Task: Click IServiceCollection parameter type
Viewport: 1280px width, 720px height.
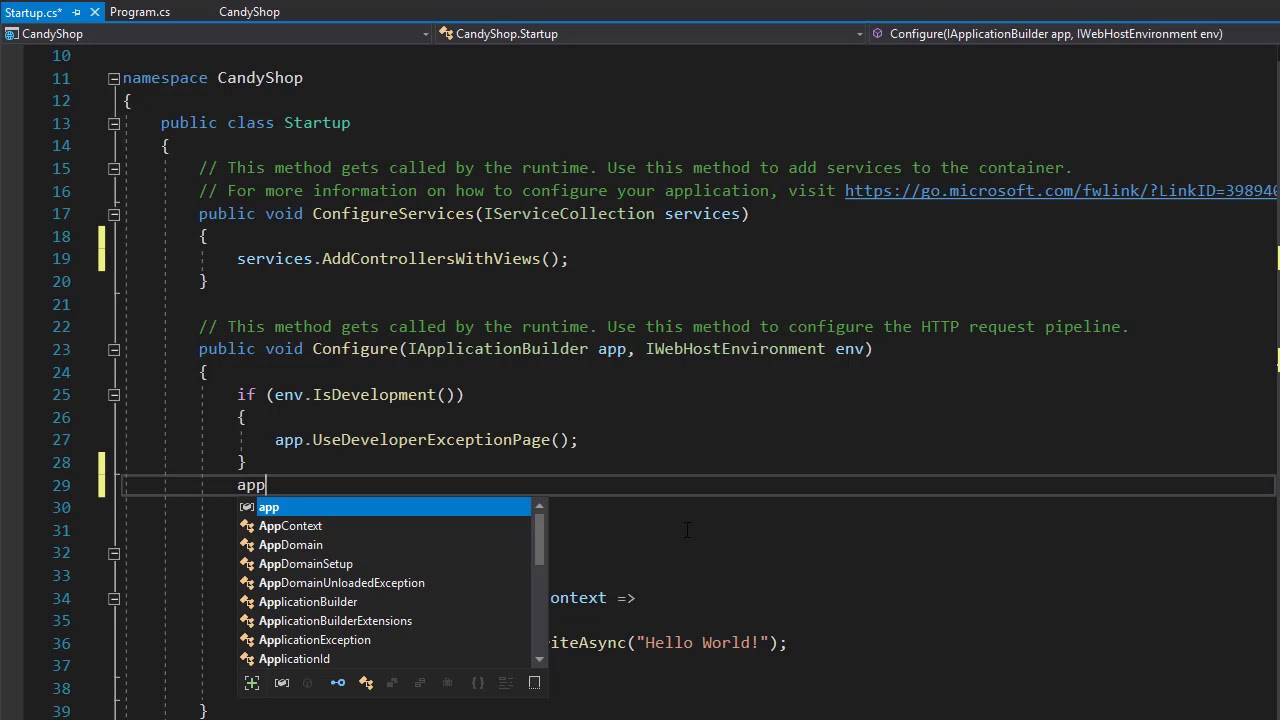Action: [x=569, y=214]
